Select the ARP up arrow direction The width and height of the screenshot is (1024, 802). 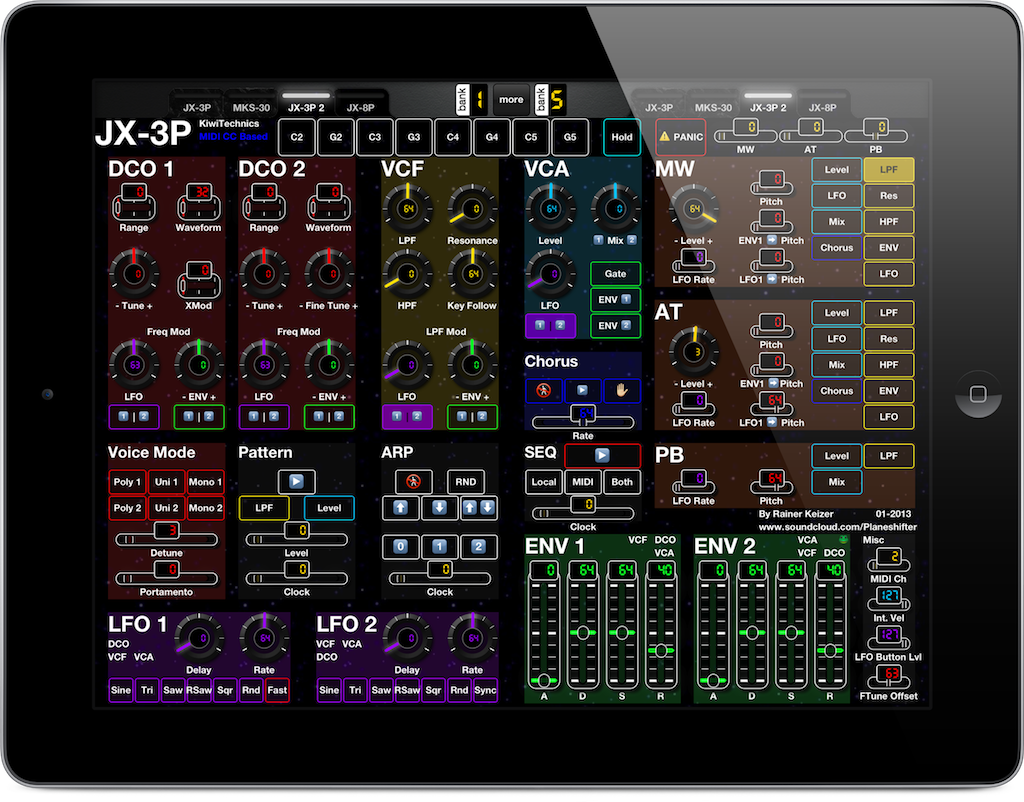pyautogui.click(x=401, y=508)
